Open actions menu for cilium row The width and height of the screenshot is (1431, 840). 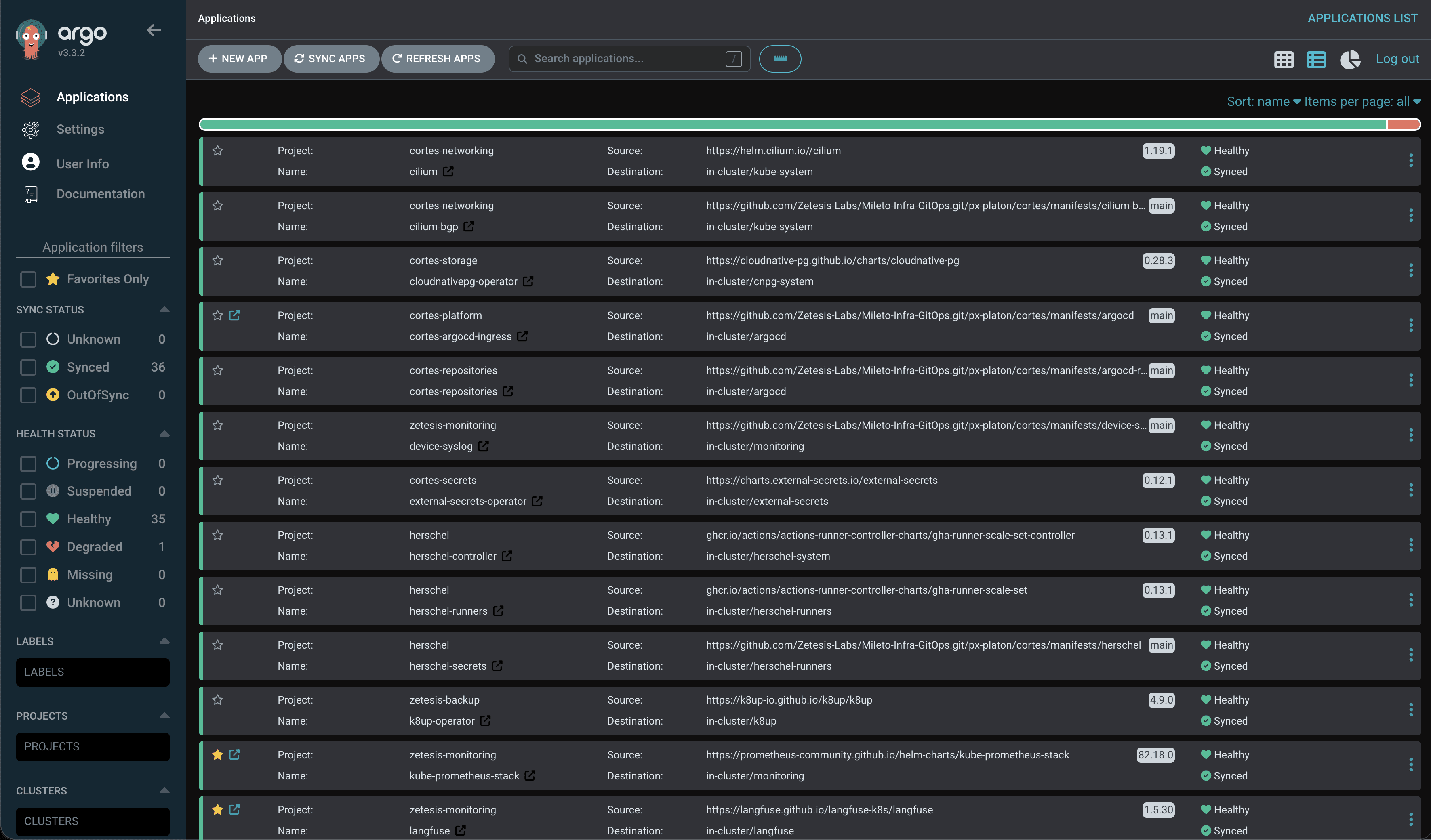point(1410,161)
